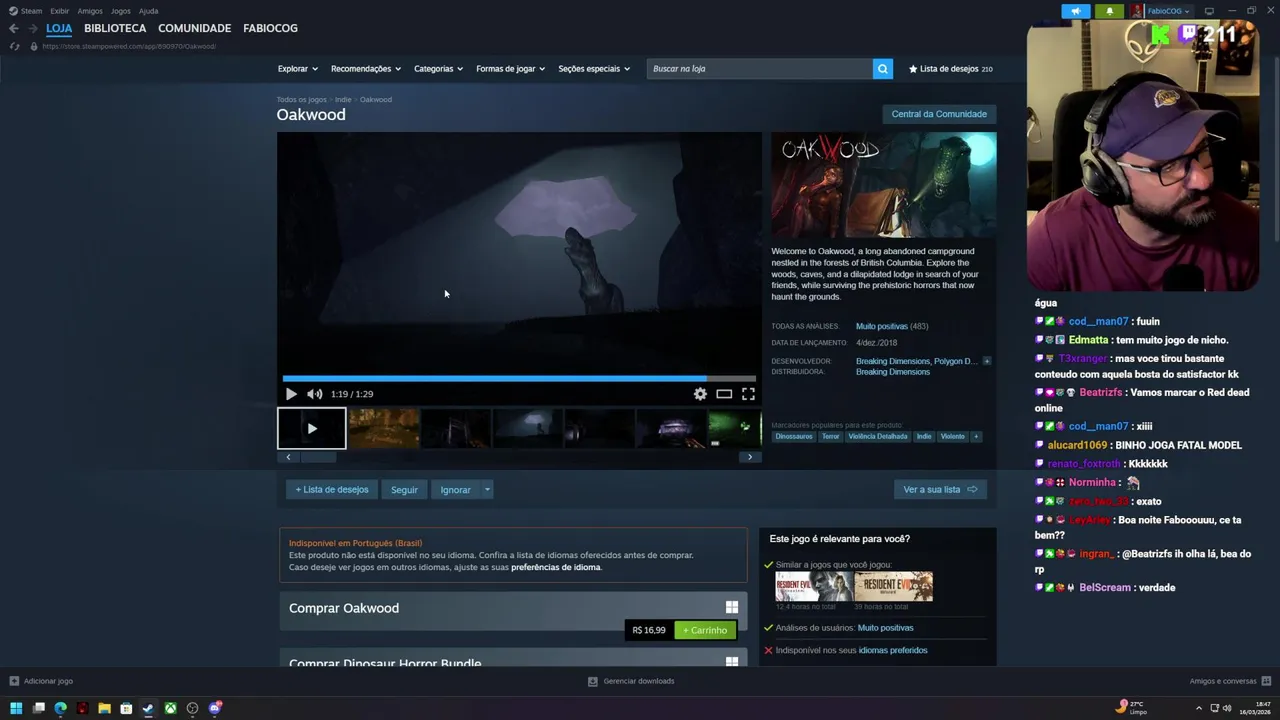
Task: Click the back navigation arrow
Action: [x=14, y=28]
